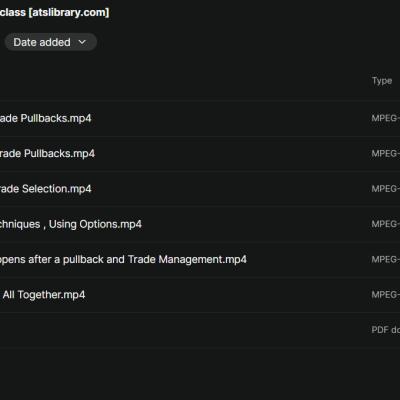Select the All Together.mp4 file

click(44, 295)
